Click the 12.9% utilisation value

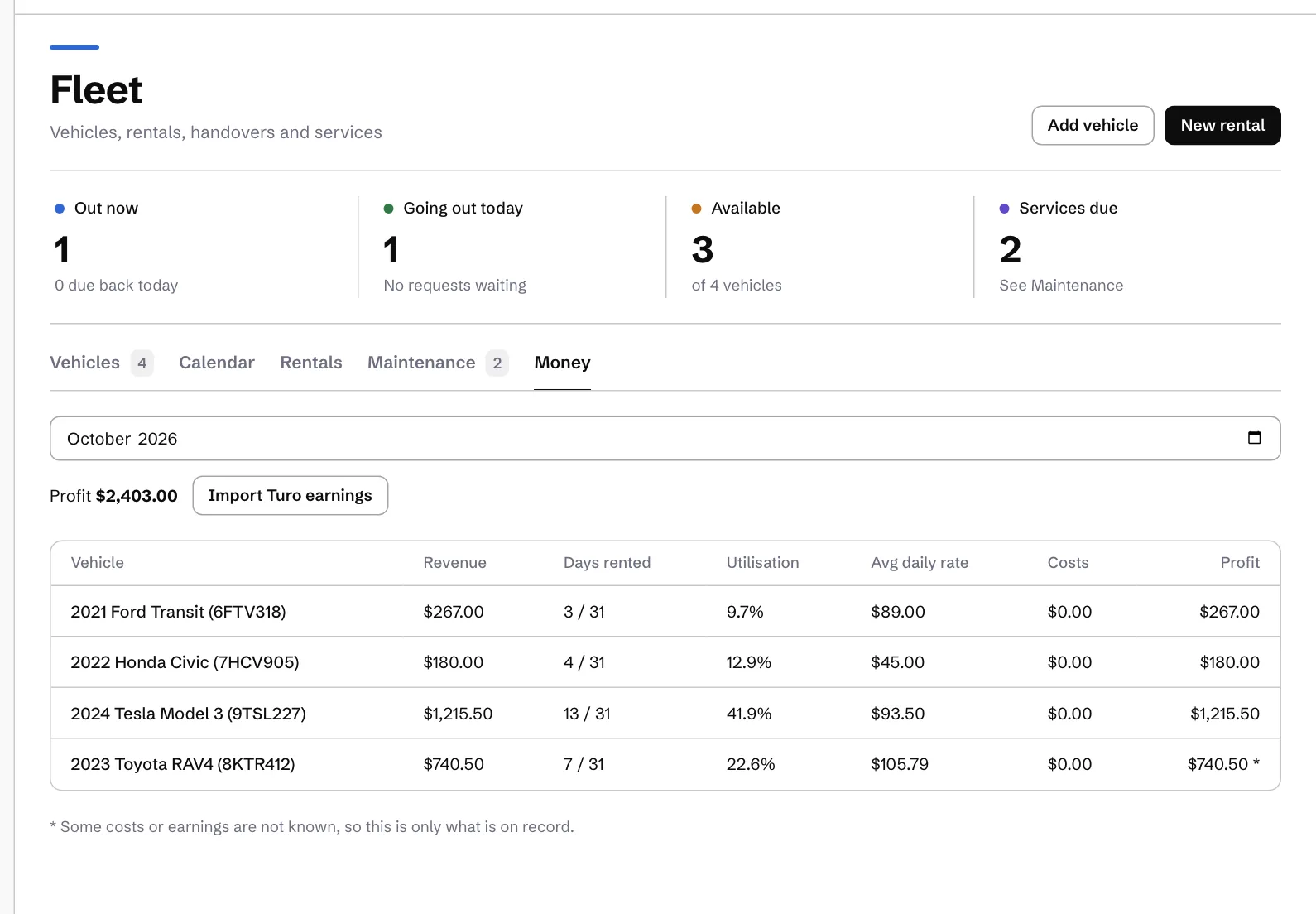click(x=749, y=662)
